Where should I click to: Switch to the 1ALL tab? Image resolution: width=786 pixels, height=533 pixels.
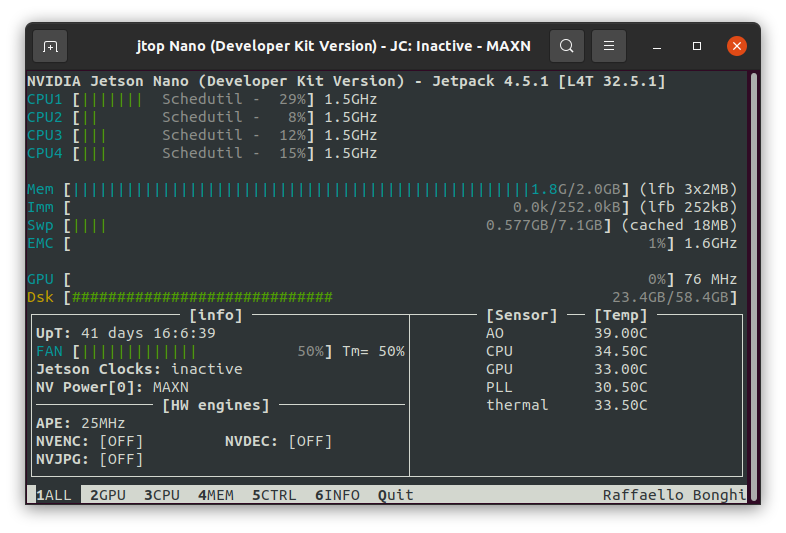pyautogui.click(x=54, y=495)
